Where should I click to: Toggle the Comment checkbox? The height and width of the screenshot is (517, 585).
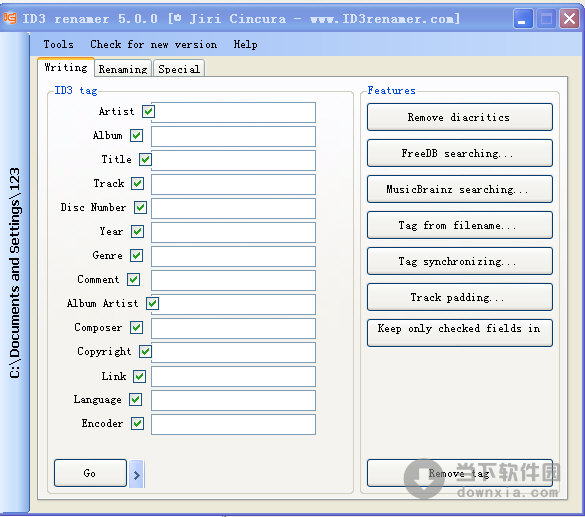tap(134, 279)
